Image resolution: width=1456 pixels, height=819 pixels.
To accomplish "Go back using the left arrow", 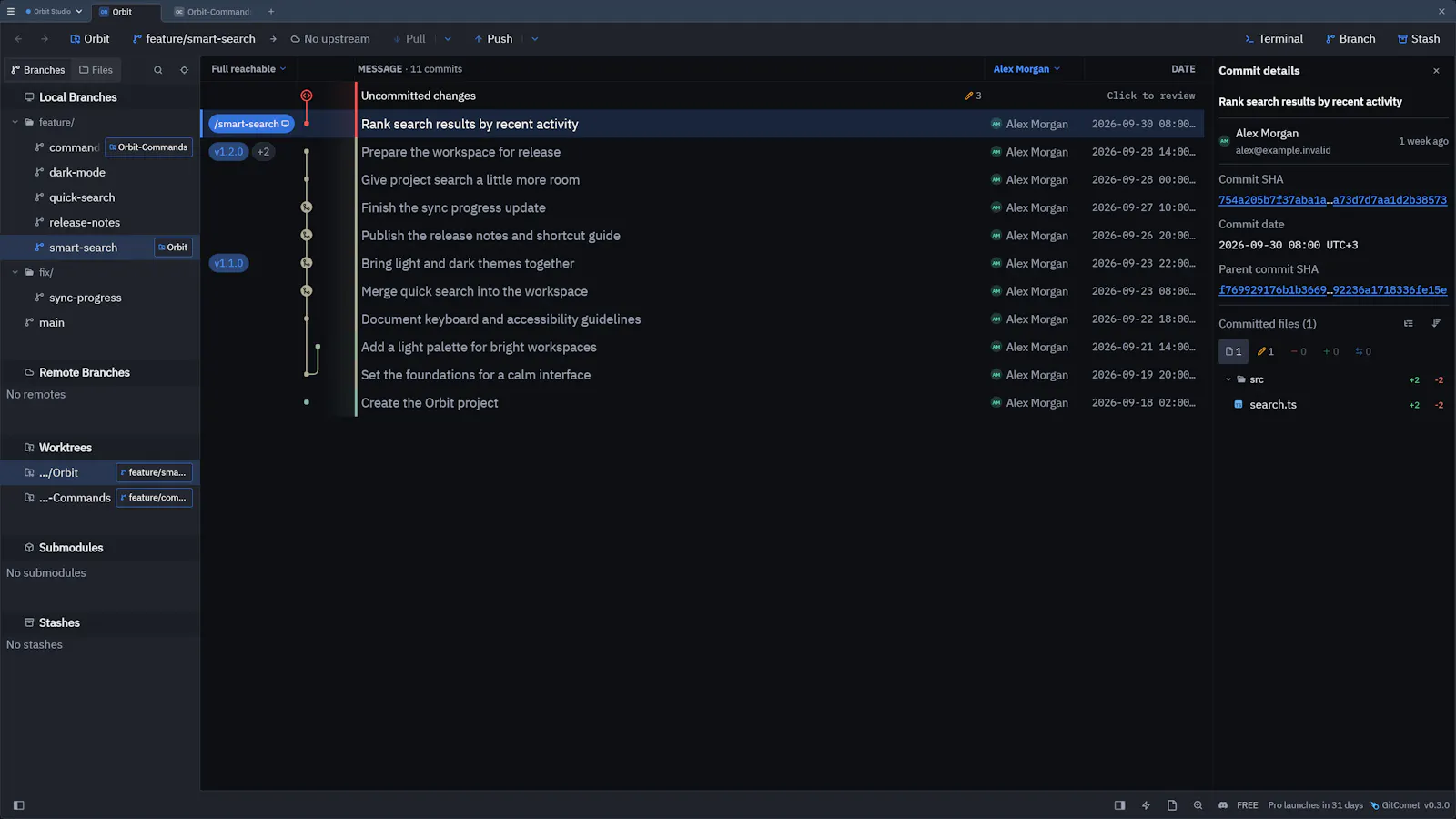I will (19, 39).
